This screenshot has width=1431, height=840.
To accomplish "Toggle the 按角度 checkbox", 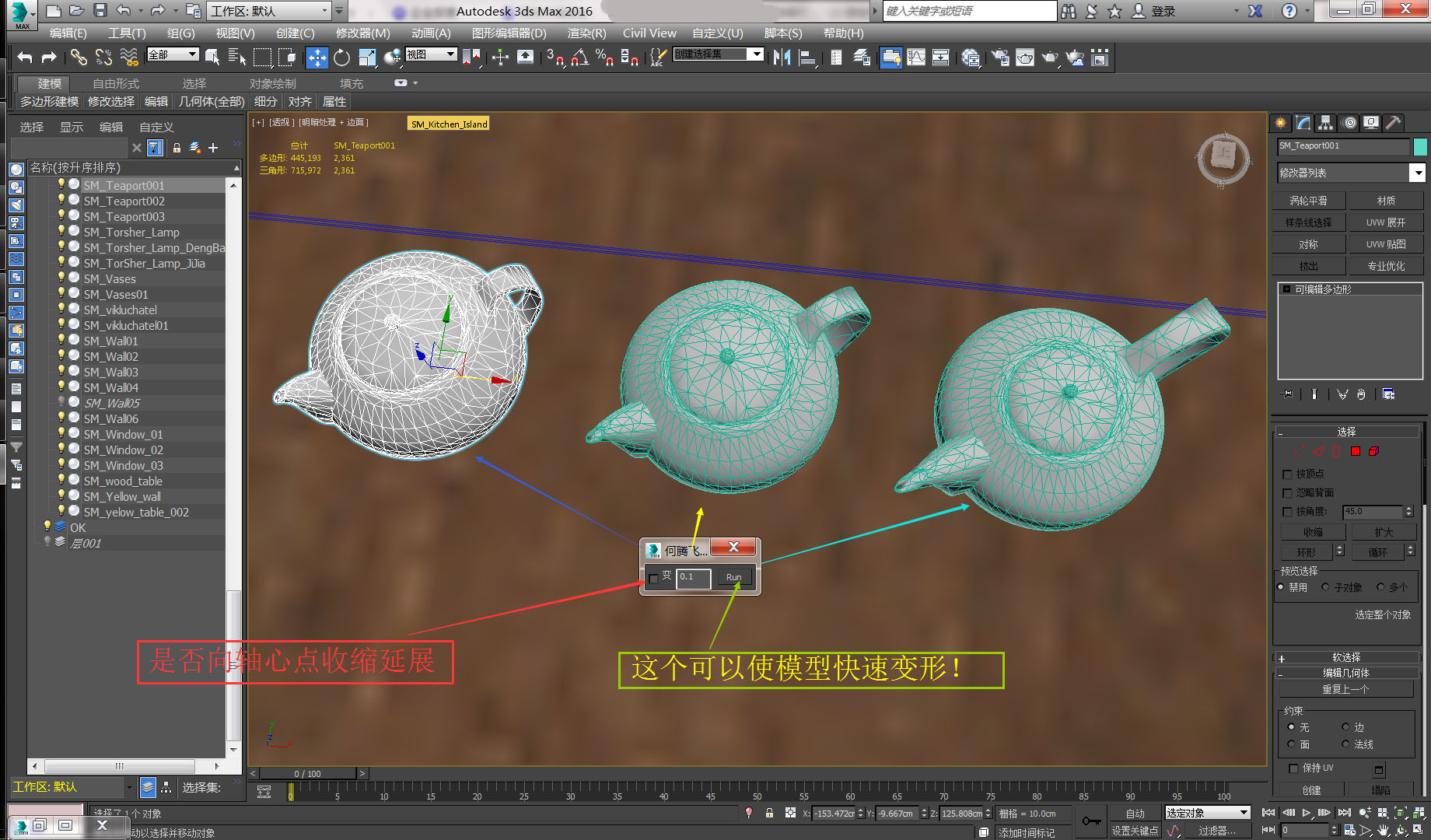I will pos(1287,511).
